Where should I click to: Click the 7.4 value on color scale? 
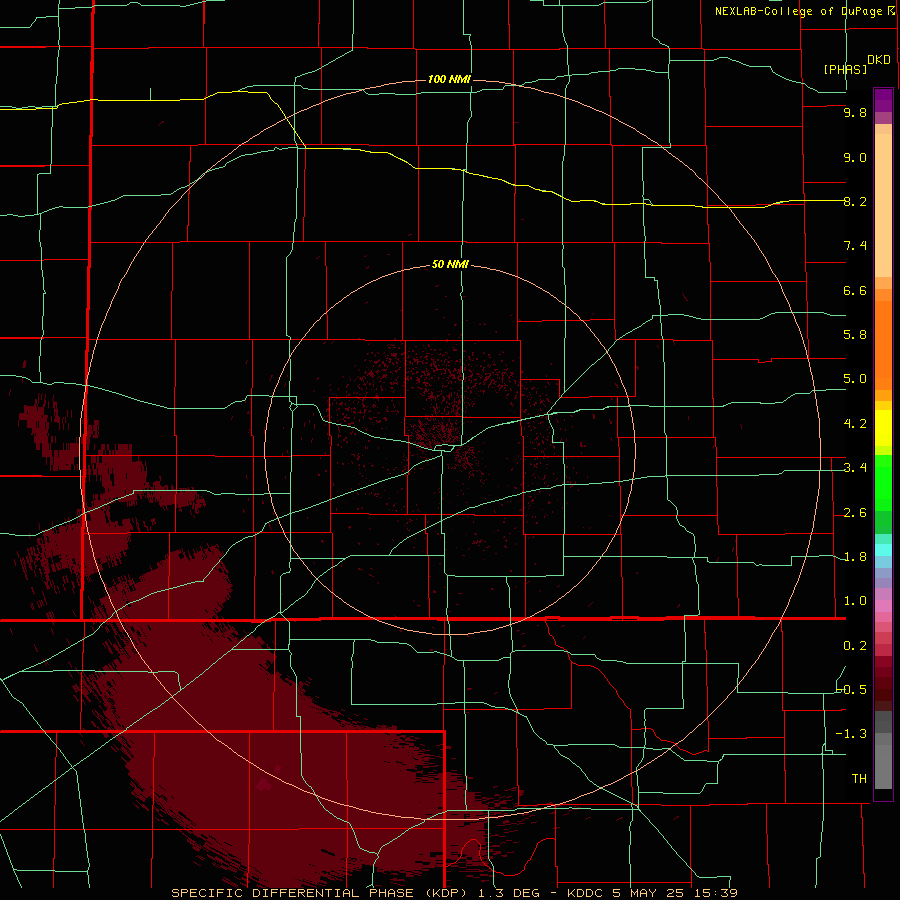(855, 246)
